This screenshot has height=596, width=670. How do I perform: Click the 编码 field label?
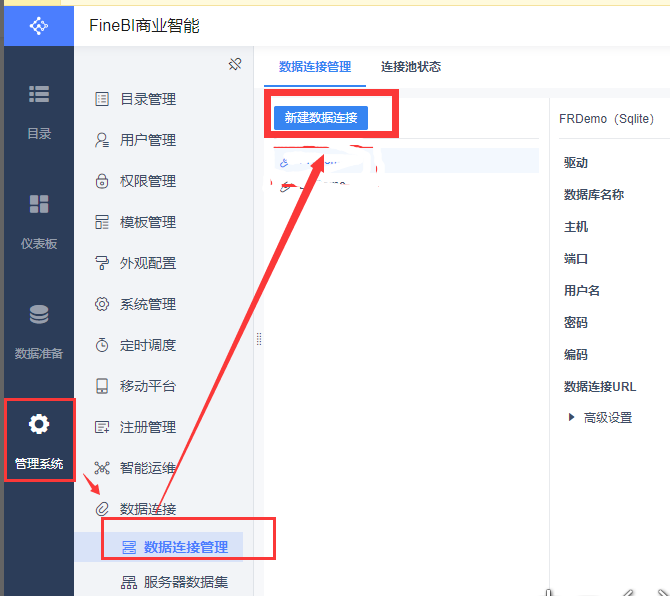point(576,355)
